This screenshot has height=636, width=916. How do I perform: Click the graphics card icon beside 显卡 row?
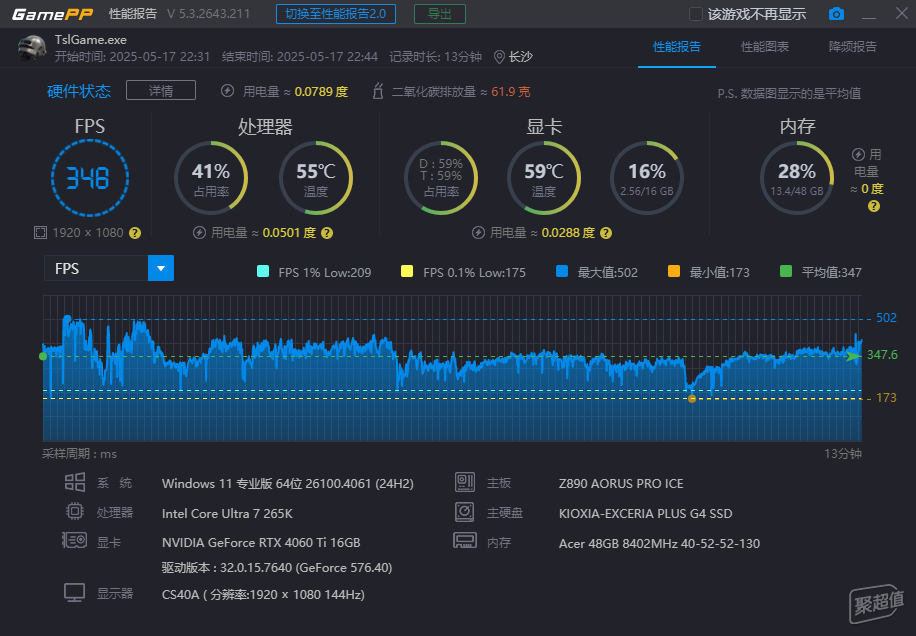75,540
